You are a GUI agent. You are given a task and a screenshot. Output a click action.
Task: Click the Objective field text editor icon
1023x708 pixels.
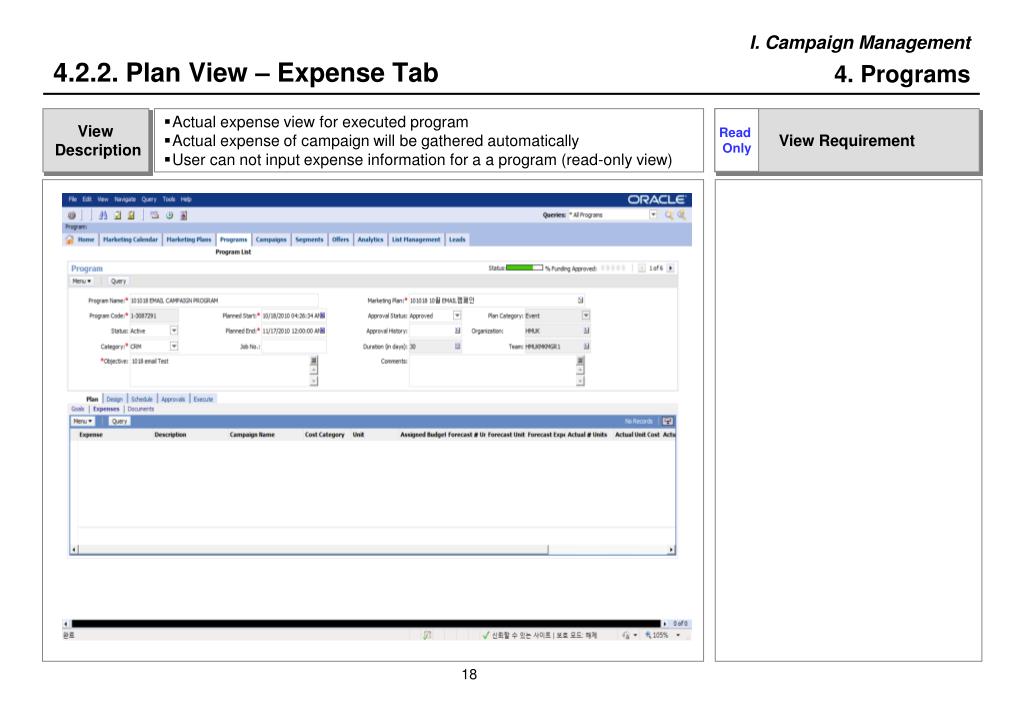(314, 361)
